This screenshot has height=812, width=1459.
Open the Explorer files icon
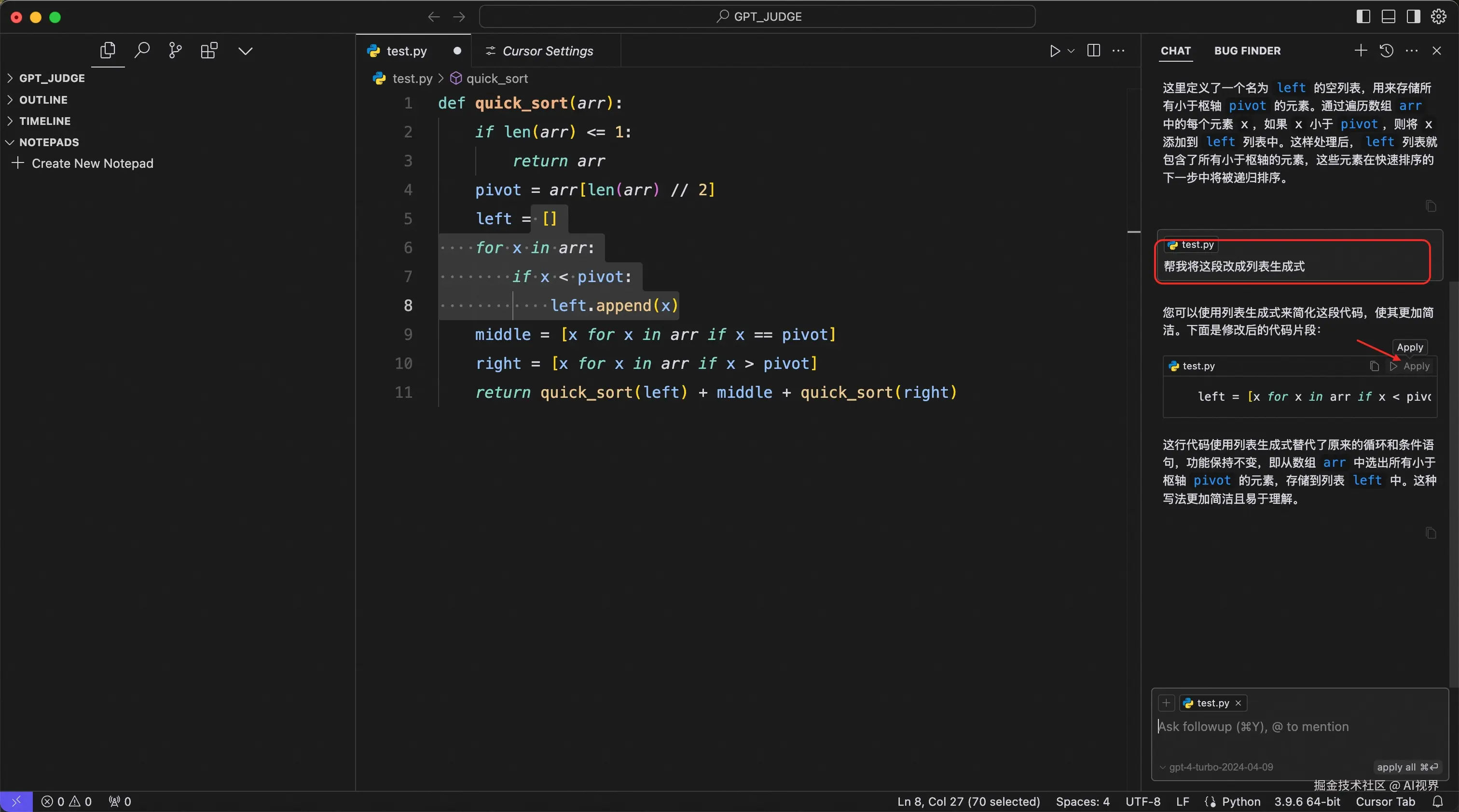108,51
